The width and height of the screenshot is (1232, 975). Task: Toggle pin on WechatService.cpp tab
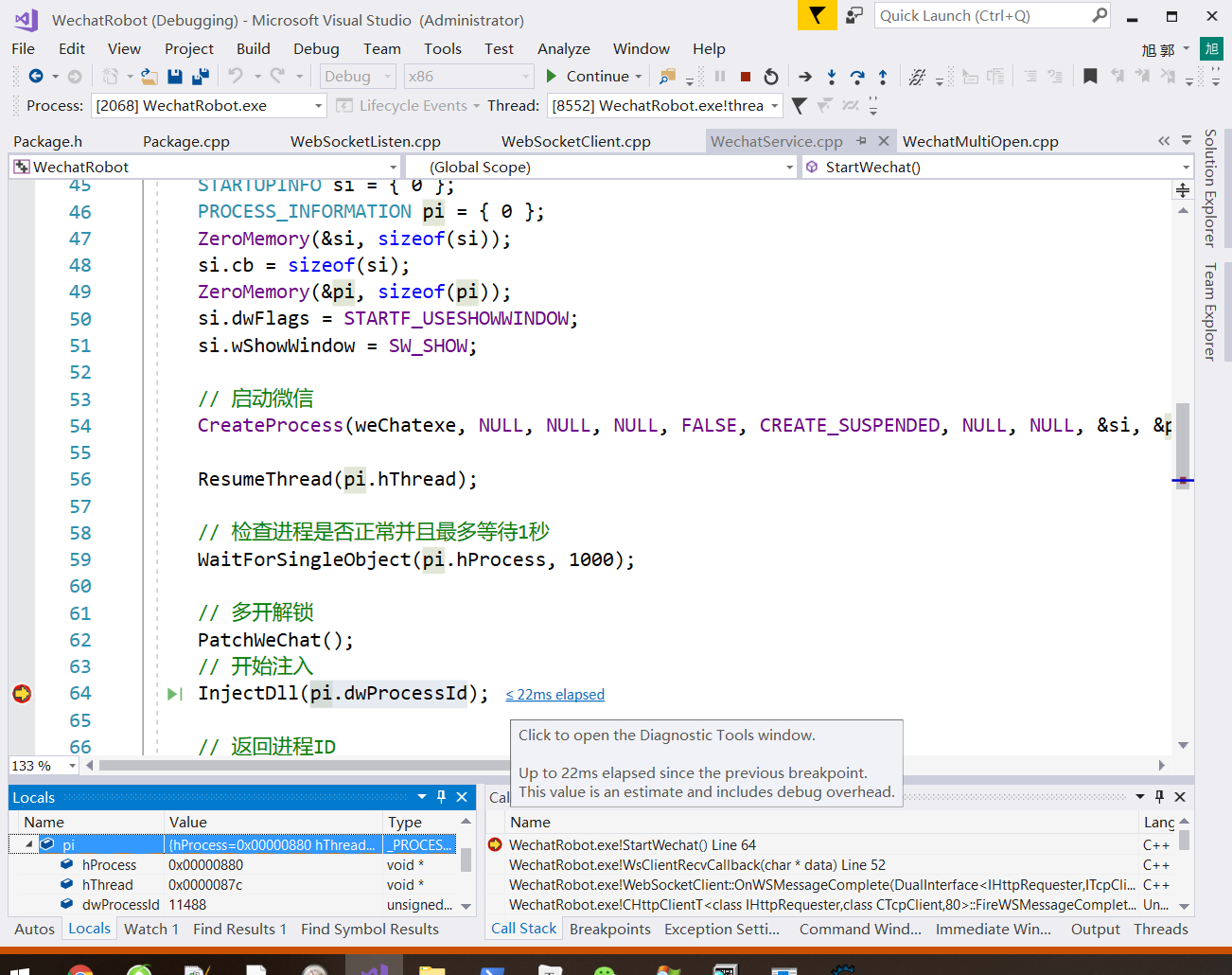click(861, 141)
